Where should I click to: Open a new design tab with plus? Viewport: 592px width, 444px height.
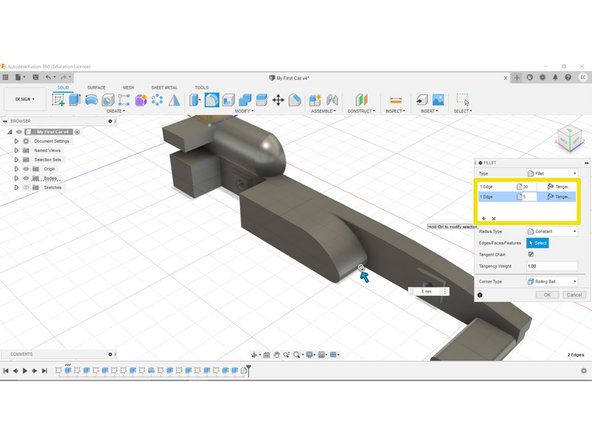click(516, 77)
